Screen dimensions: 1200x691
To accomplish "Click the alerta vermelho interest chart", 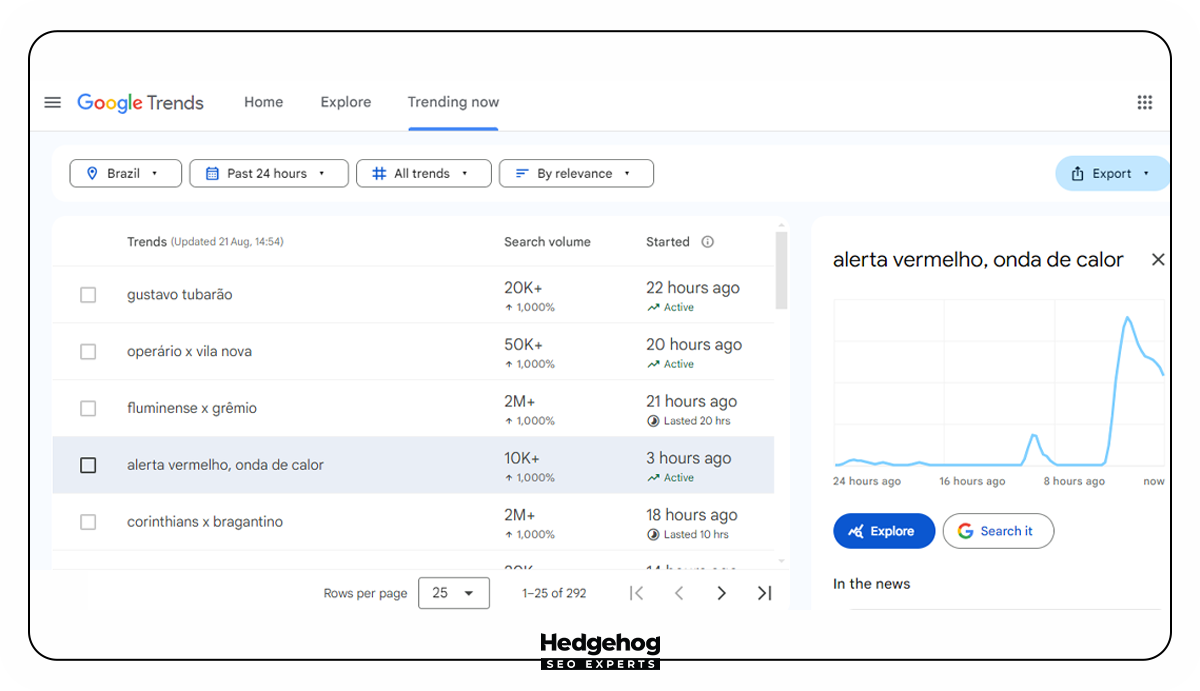I will (1000, 385).
